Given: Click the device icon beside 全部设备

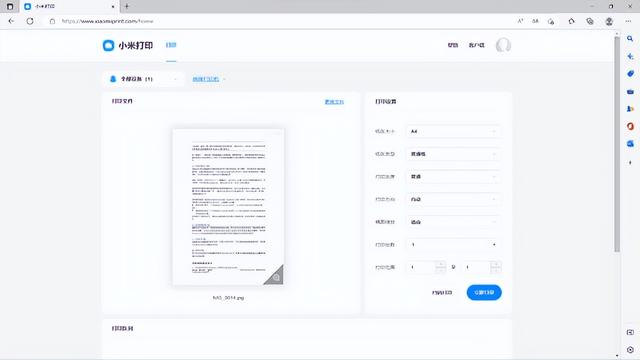Looking at the screenshot, I should tap(113, 79).
